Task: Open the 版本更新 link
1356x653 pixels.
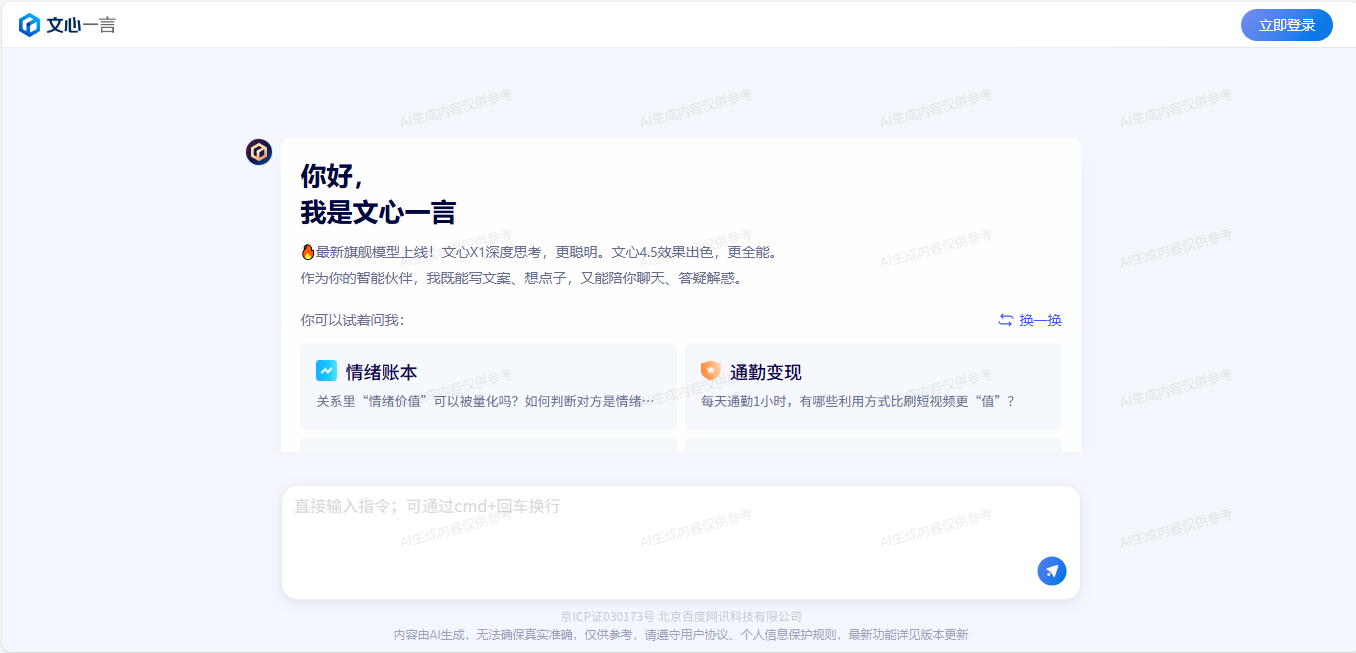Action: pos(944,635)
